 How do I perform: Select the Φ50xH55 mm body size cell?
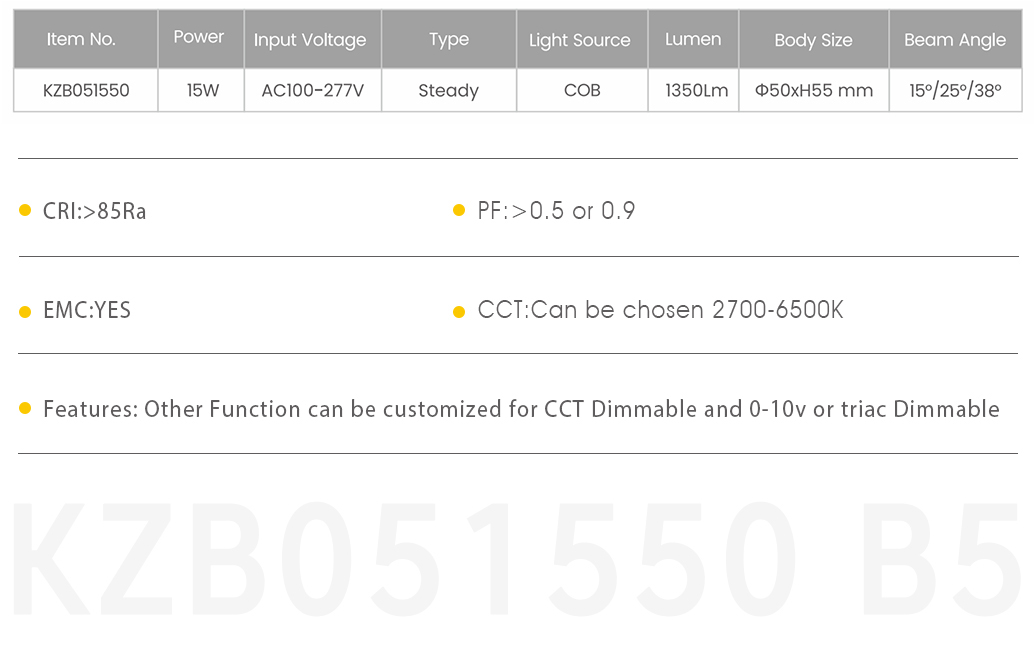coord(814,90)
